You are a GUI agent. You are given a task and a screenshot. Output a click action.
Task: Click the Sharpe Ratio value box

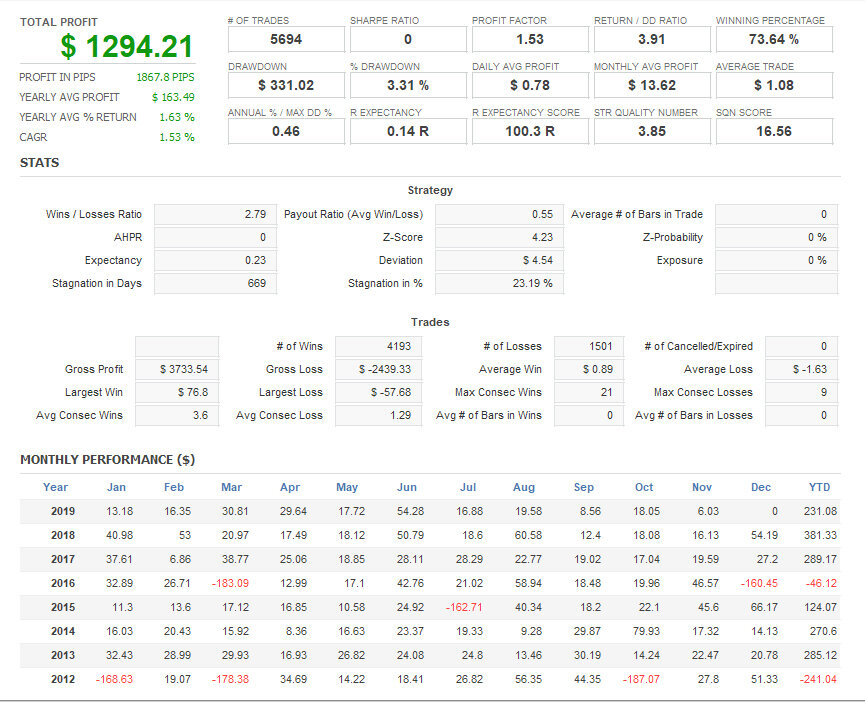[408, 40]
